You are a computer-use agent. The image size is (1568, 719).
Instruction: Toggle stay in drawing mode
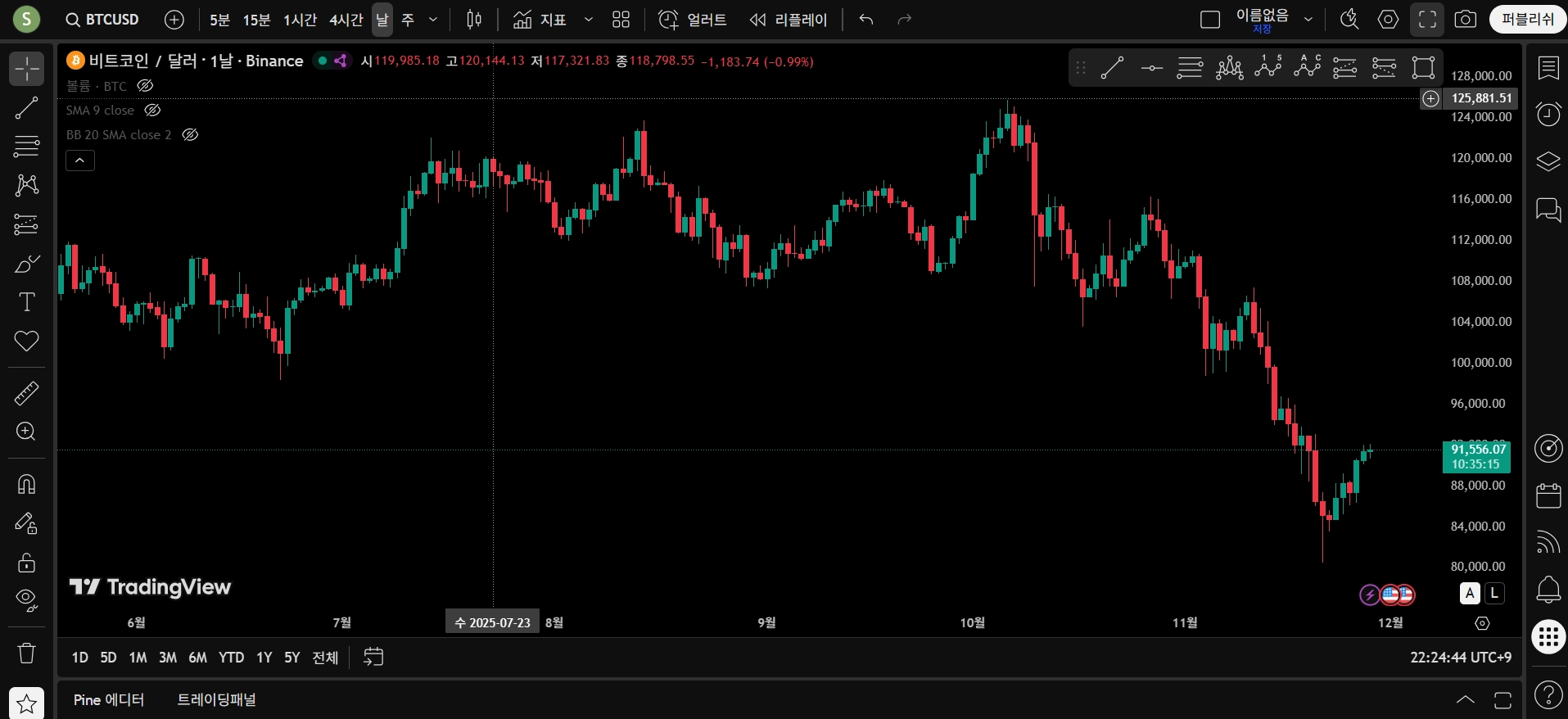click(x=26, y=523)
